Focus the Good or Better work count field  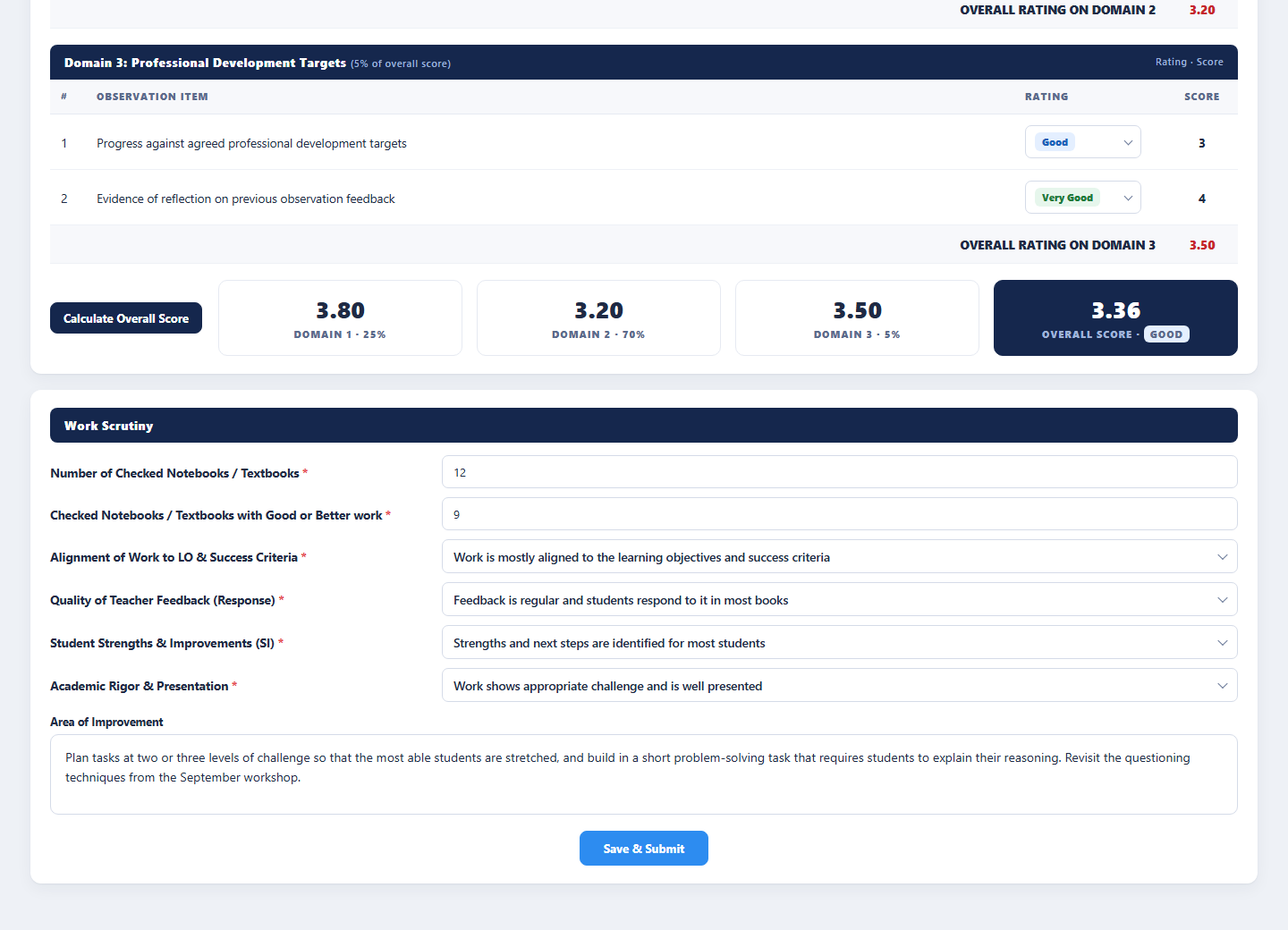[840, 514]
